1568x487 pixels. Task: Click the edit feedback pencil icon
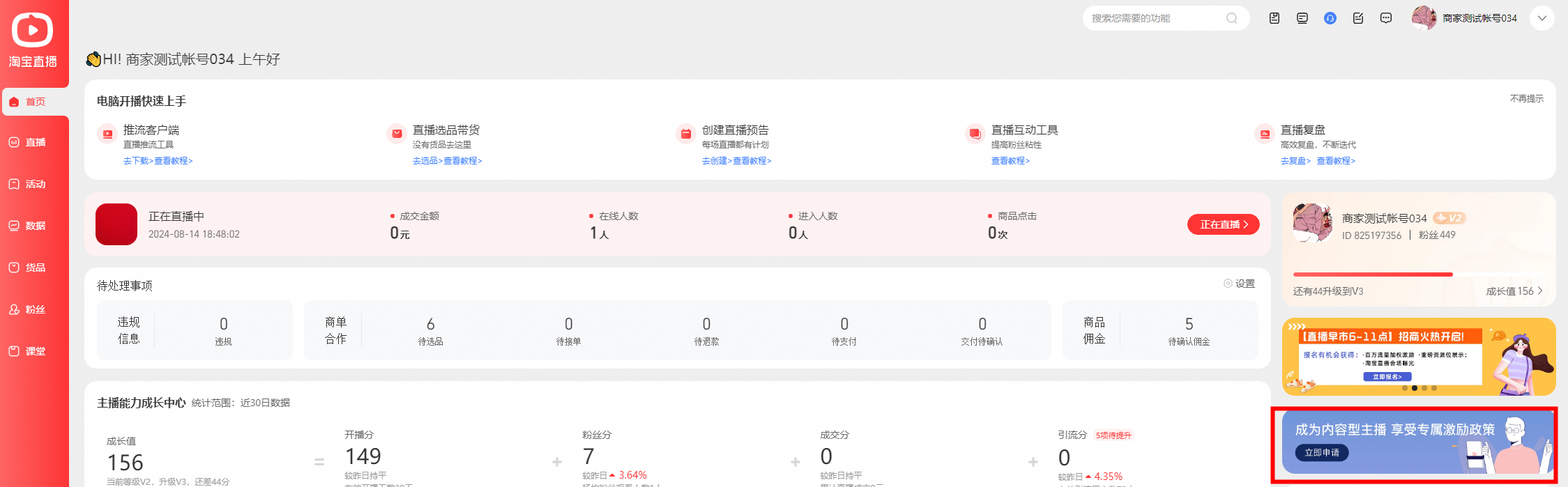pyautogui.click(x=1358, y=18)
